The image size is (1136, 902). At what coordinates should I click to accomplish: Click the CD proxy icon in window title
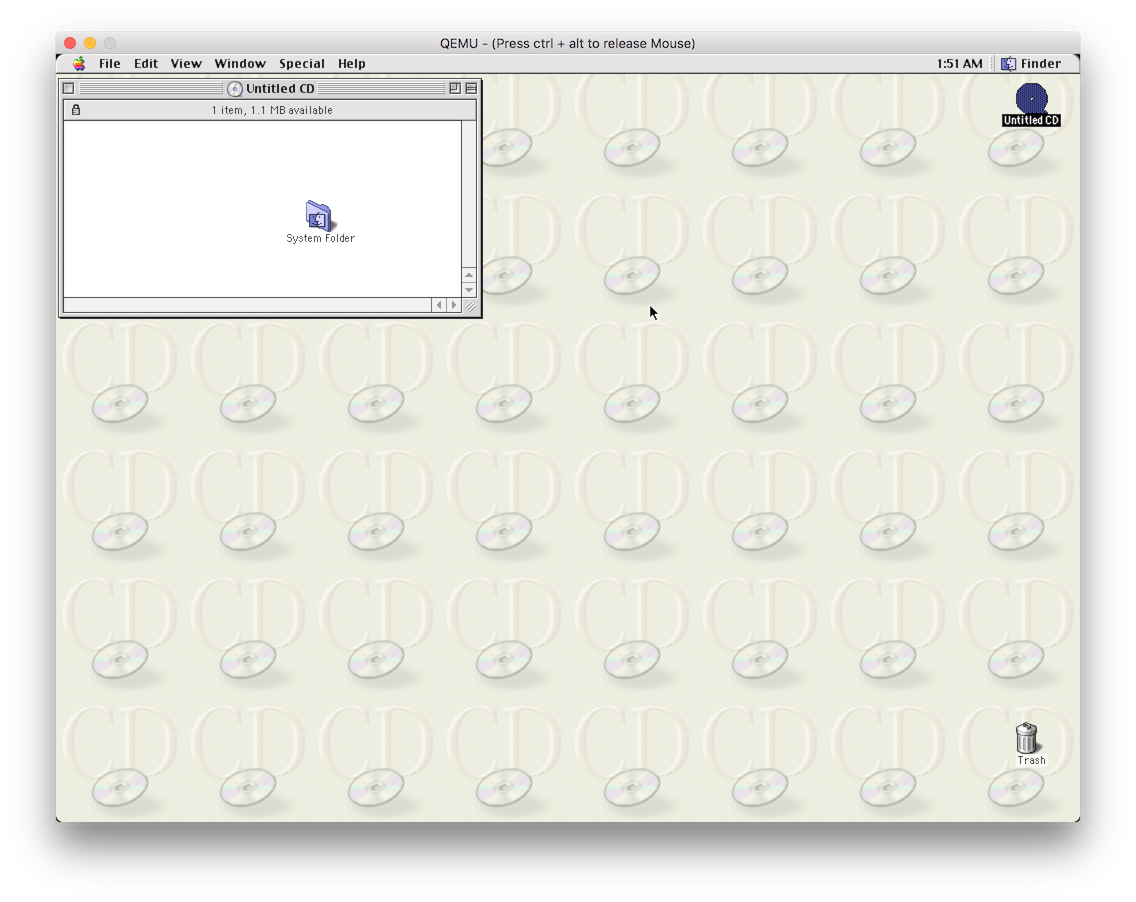(235, 89)
